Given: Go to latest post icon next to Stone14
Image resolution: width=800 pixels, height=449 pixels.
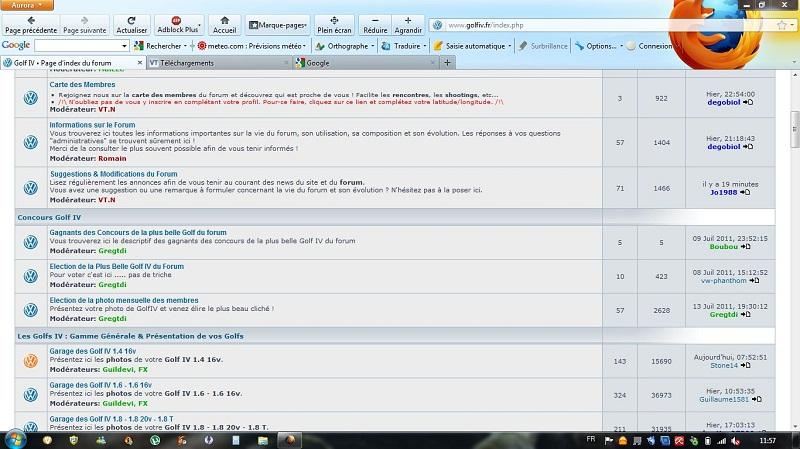Looking at the screenshot, I should [x=745, y=365].
